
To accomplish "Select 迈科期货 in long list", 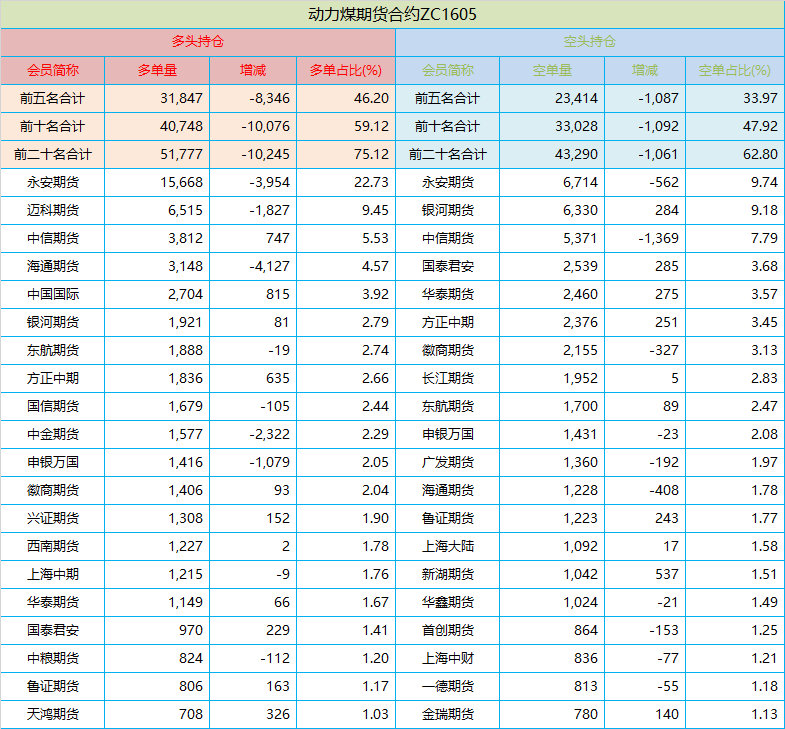I will [53, 210].
